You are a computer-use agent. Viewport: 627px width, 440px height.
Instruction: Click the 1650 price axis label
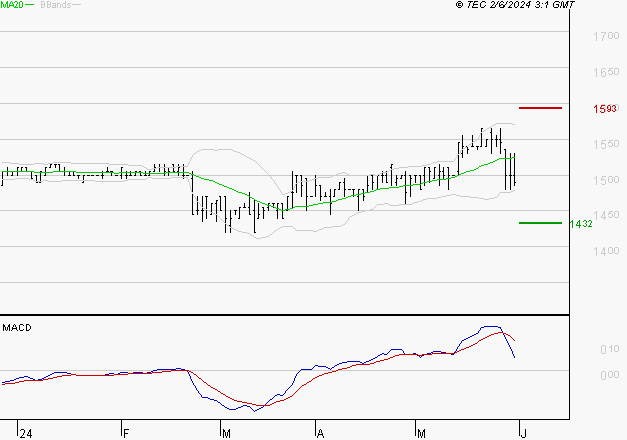click(x=606, y=72)
